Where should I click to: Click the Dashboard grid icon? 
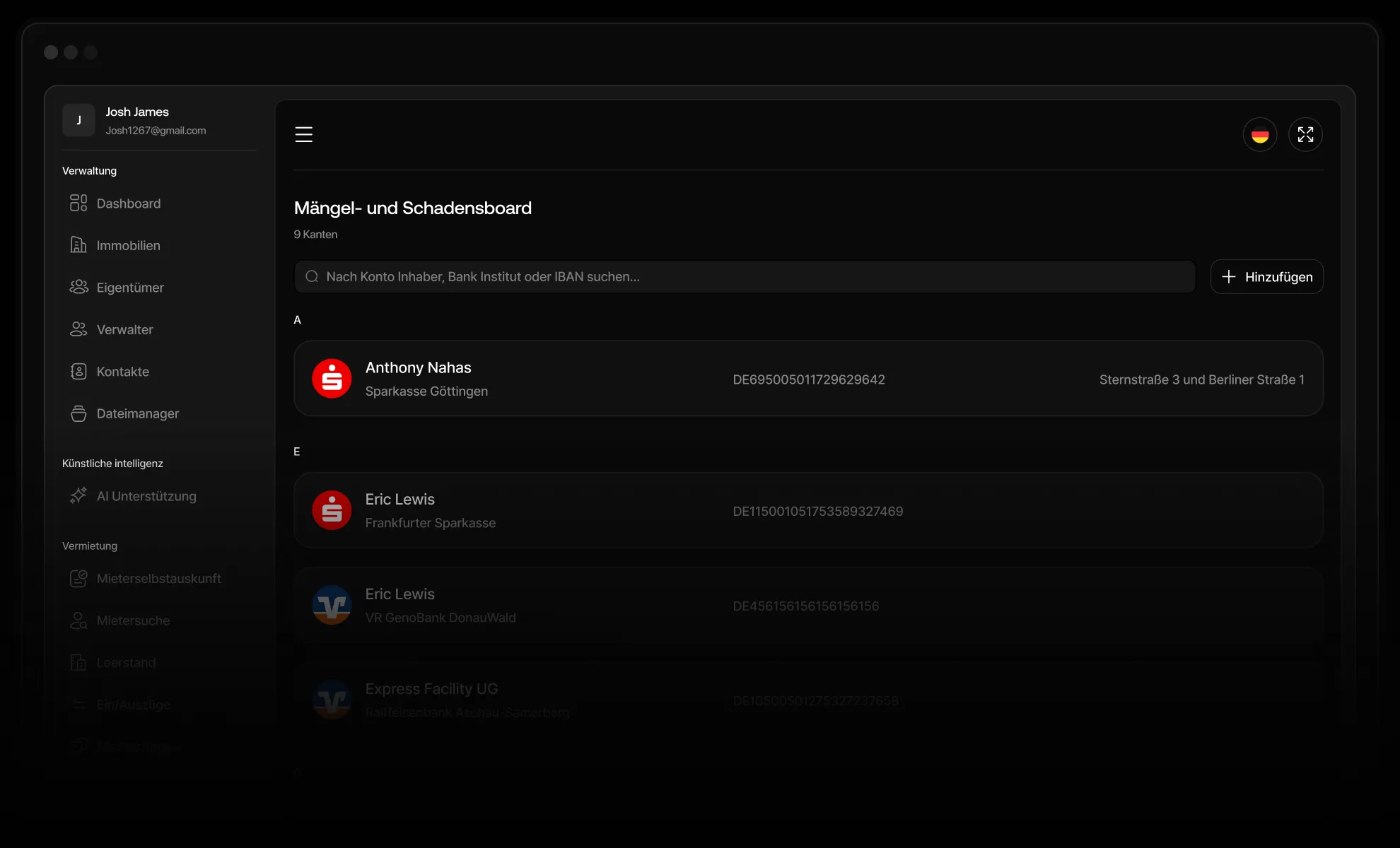pos(78,204)
